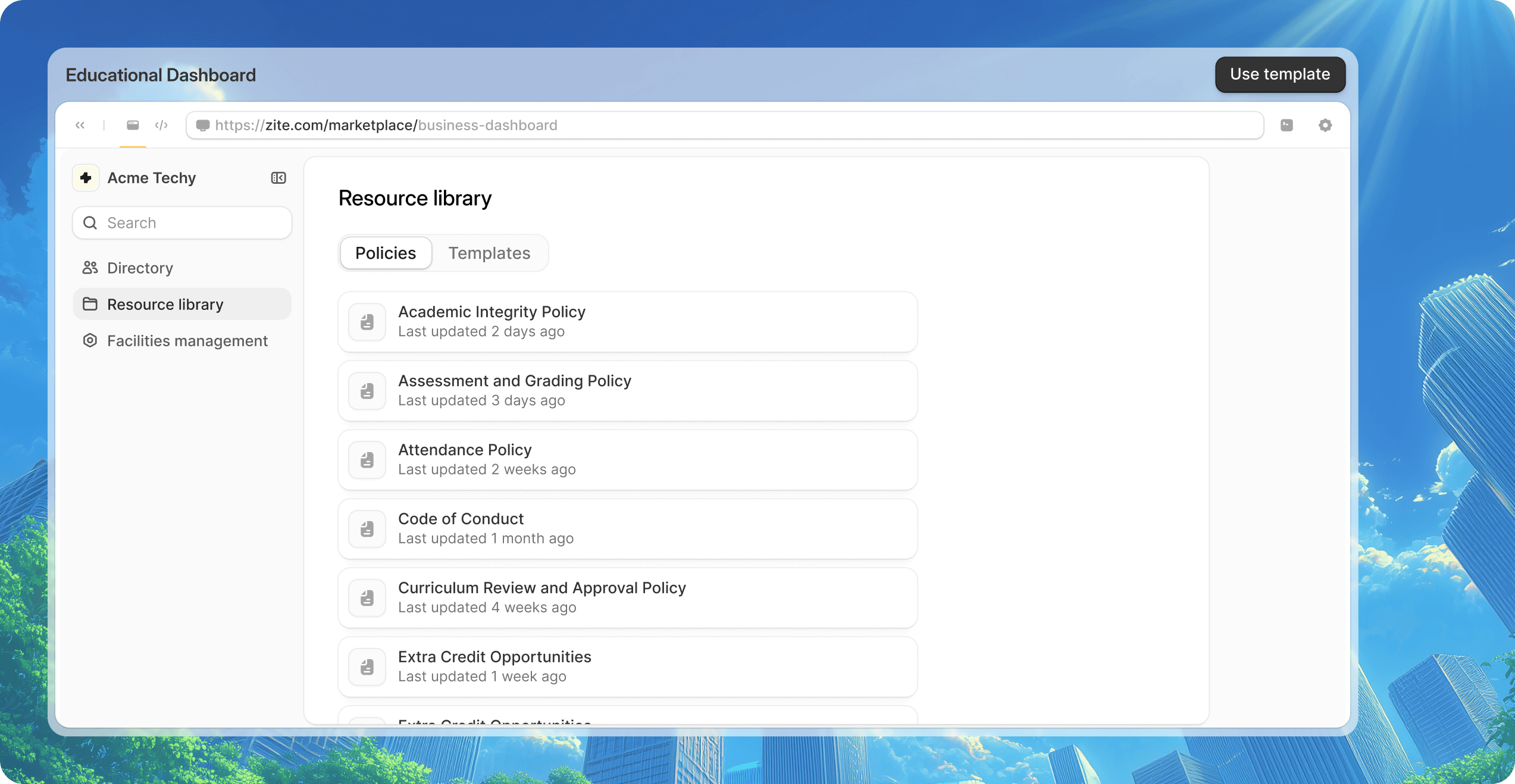Click the people icon beside Directory
This screenshot has width=1515, height=784.
pyautogui.click(x=90, y=268)
